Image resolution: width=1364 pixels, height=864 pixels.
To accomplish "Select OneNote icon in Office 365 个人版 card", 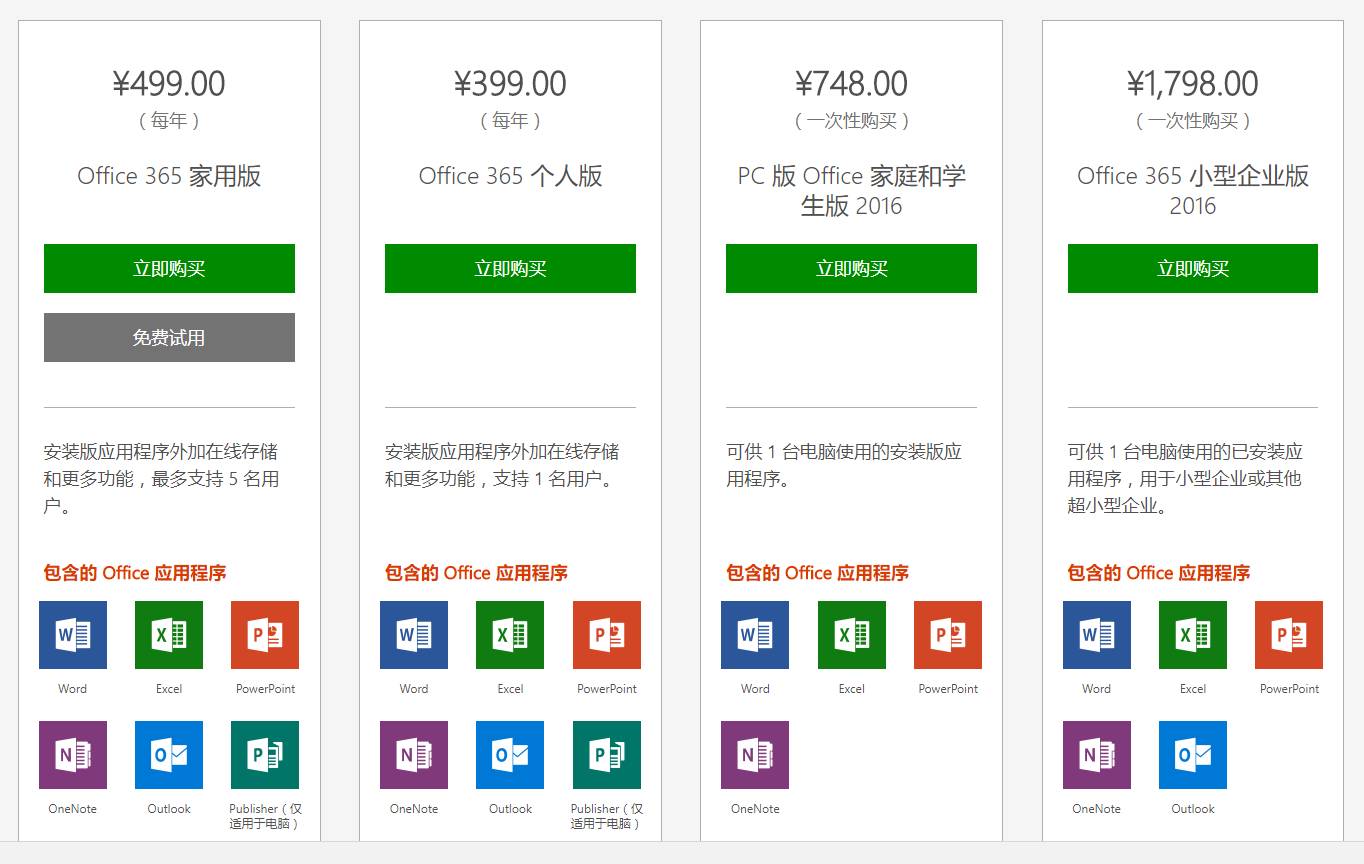I will click(x=414, y=755).
